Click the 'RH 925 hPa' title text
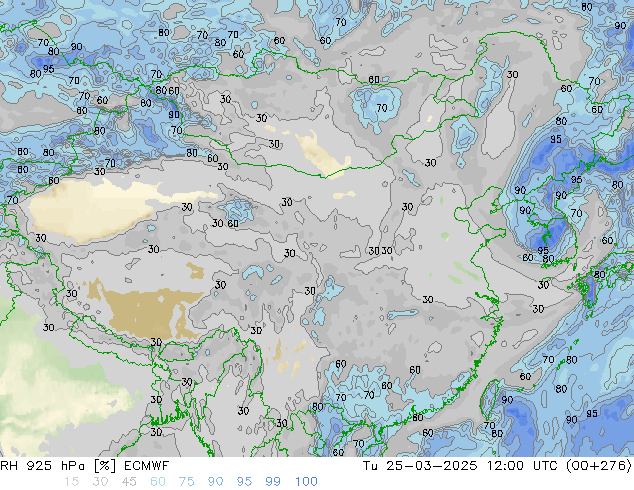634x490 pixels. (x=42, y=466)
